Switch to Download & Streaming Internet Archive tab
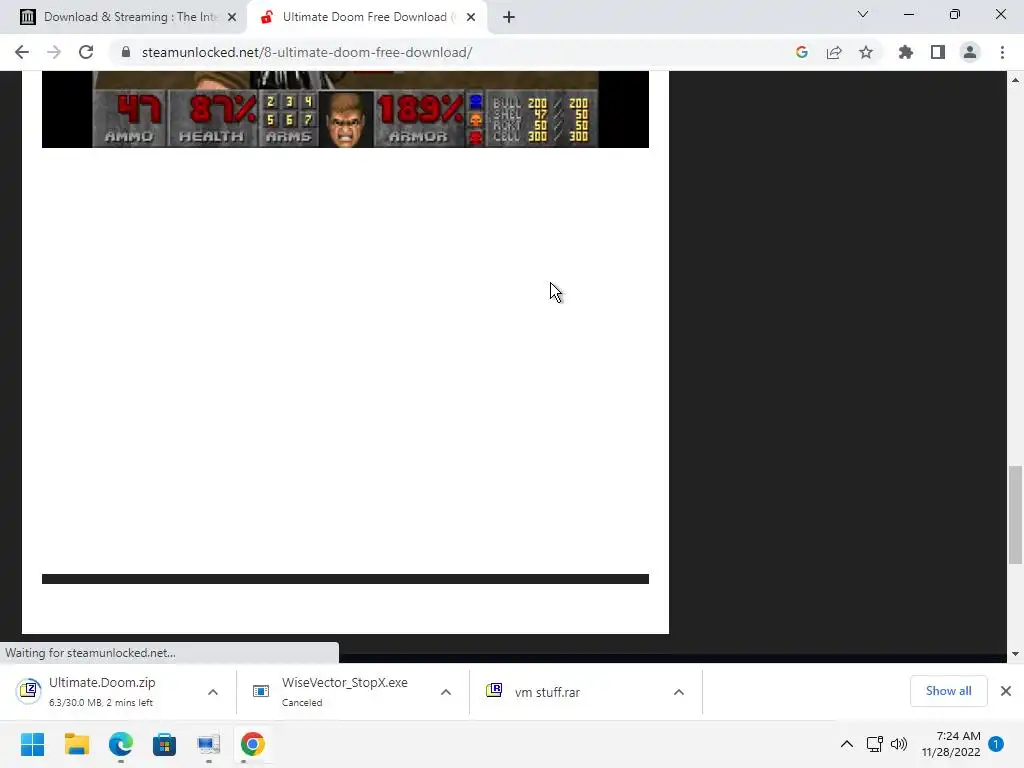 (x=123, y=17)
